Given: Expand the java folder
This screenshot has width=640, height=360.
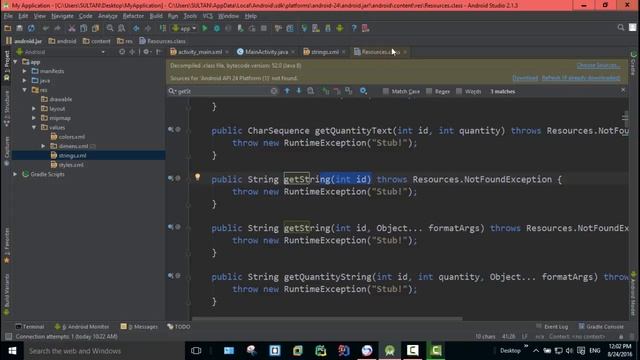Looking at the screenshot, I should 24,80.
